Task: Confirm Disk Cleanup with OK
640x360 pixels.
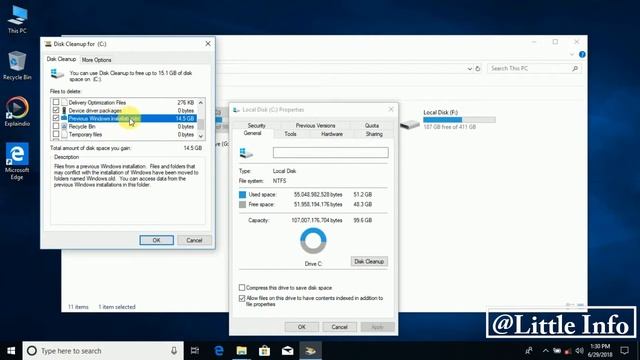Action: pos(156,240)
